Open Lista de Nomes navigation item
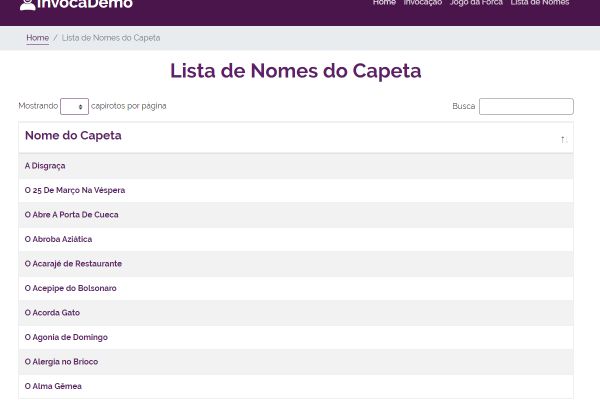This screenshot has height=400, width=600. click(540, 3)
